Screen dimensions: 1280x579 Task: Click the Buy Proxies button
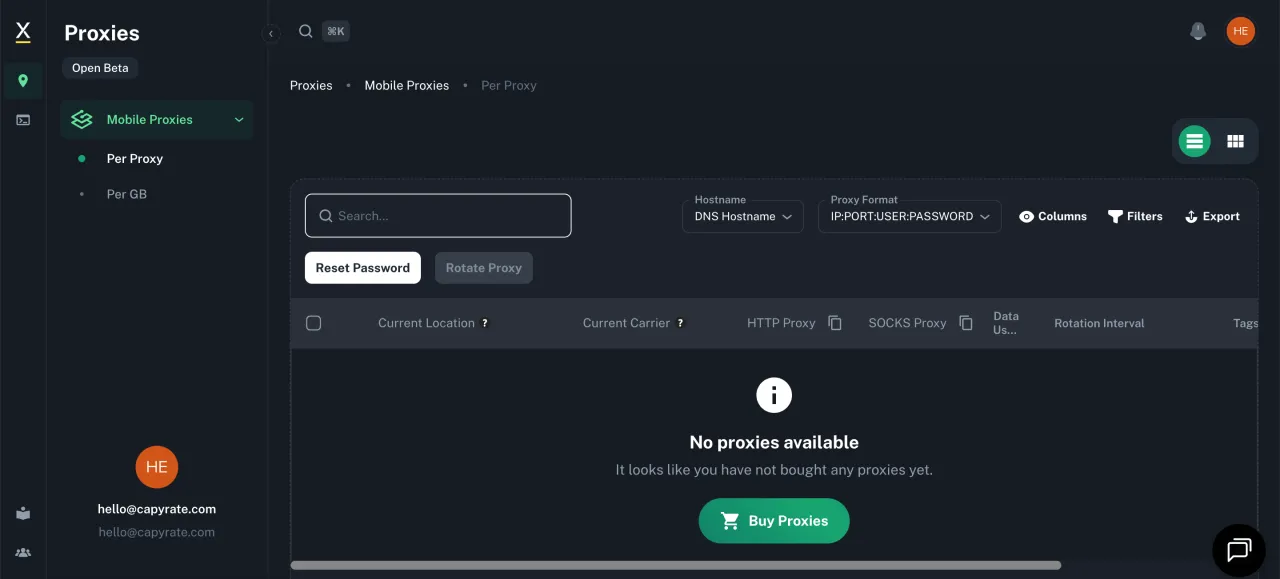(773, 521)
